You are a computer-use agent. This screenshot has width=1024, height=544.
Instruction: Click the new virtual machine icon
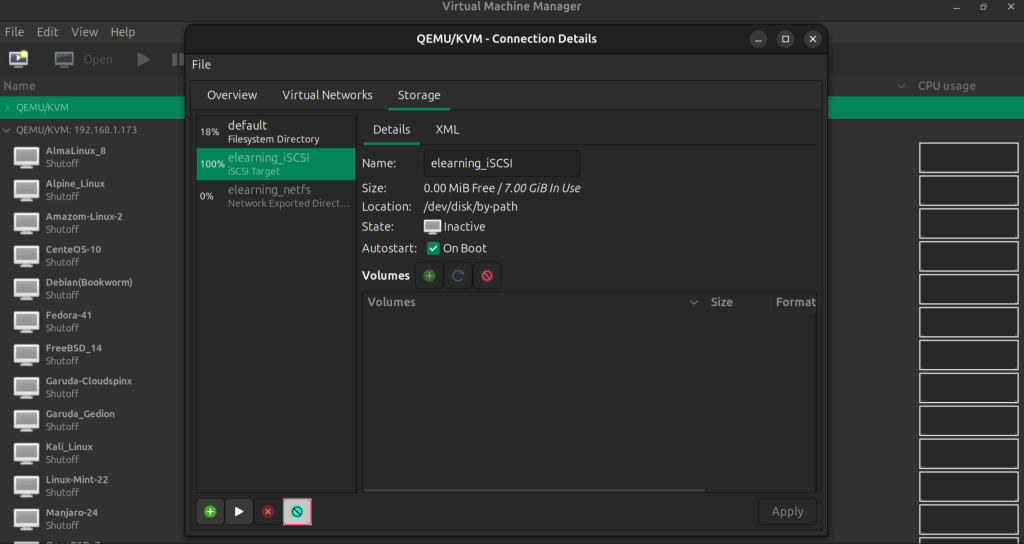(x=19, y=59)
